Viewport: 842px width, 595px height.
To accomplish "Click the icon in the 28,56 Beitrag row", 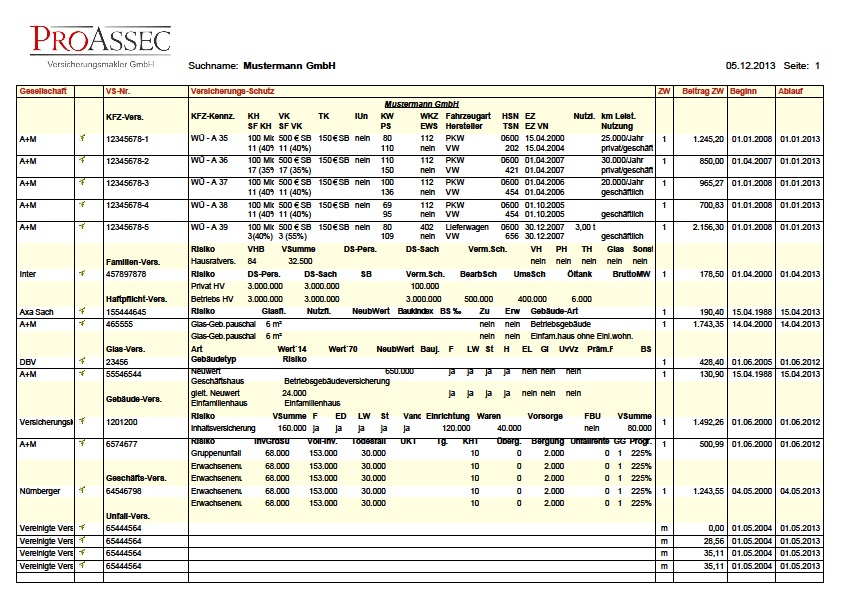I will pyautogui.click(x=82, y=540).
